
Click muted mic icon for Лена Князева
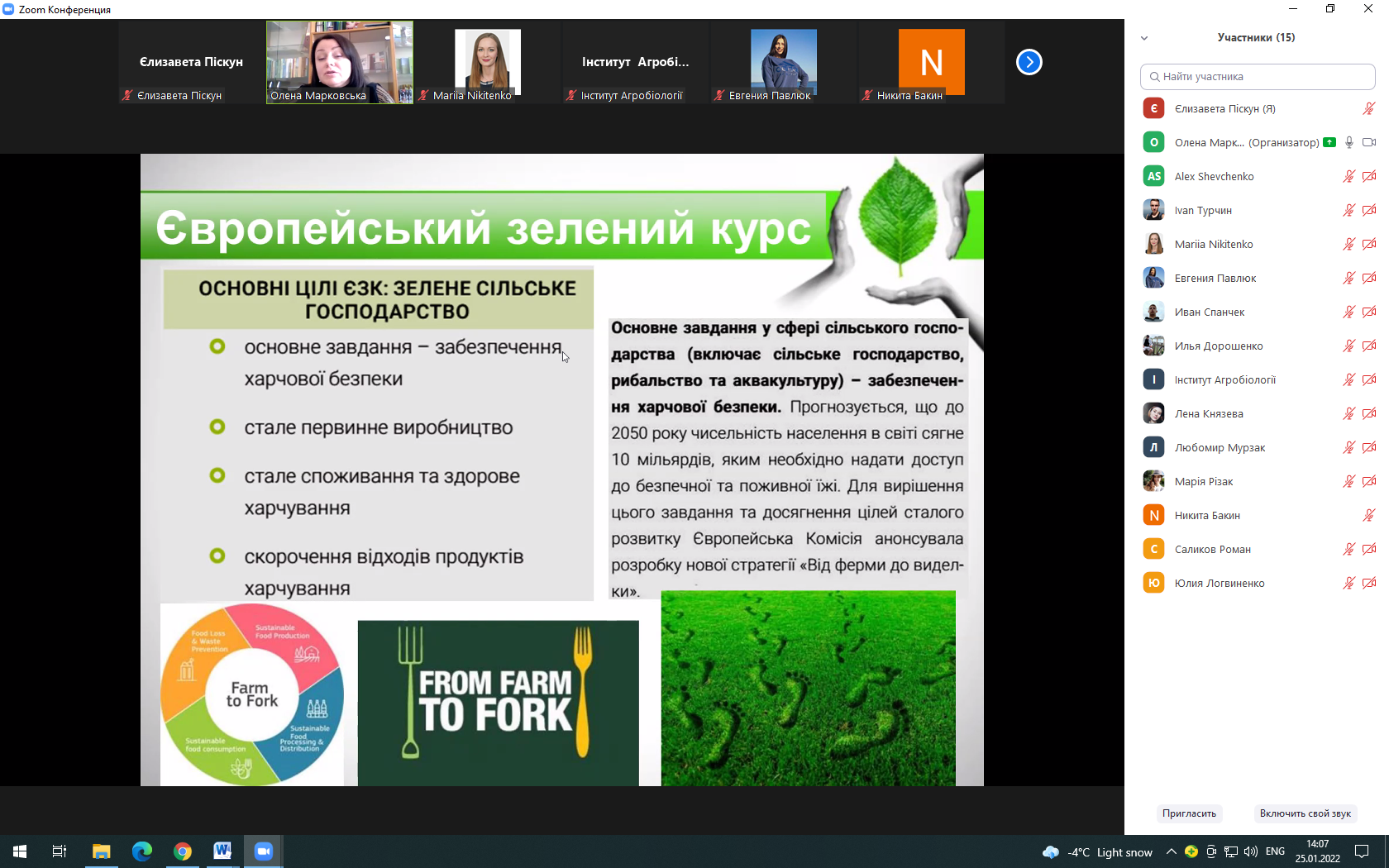(1349, 413)
